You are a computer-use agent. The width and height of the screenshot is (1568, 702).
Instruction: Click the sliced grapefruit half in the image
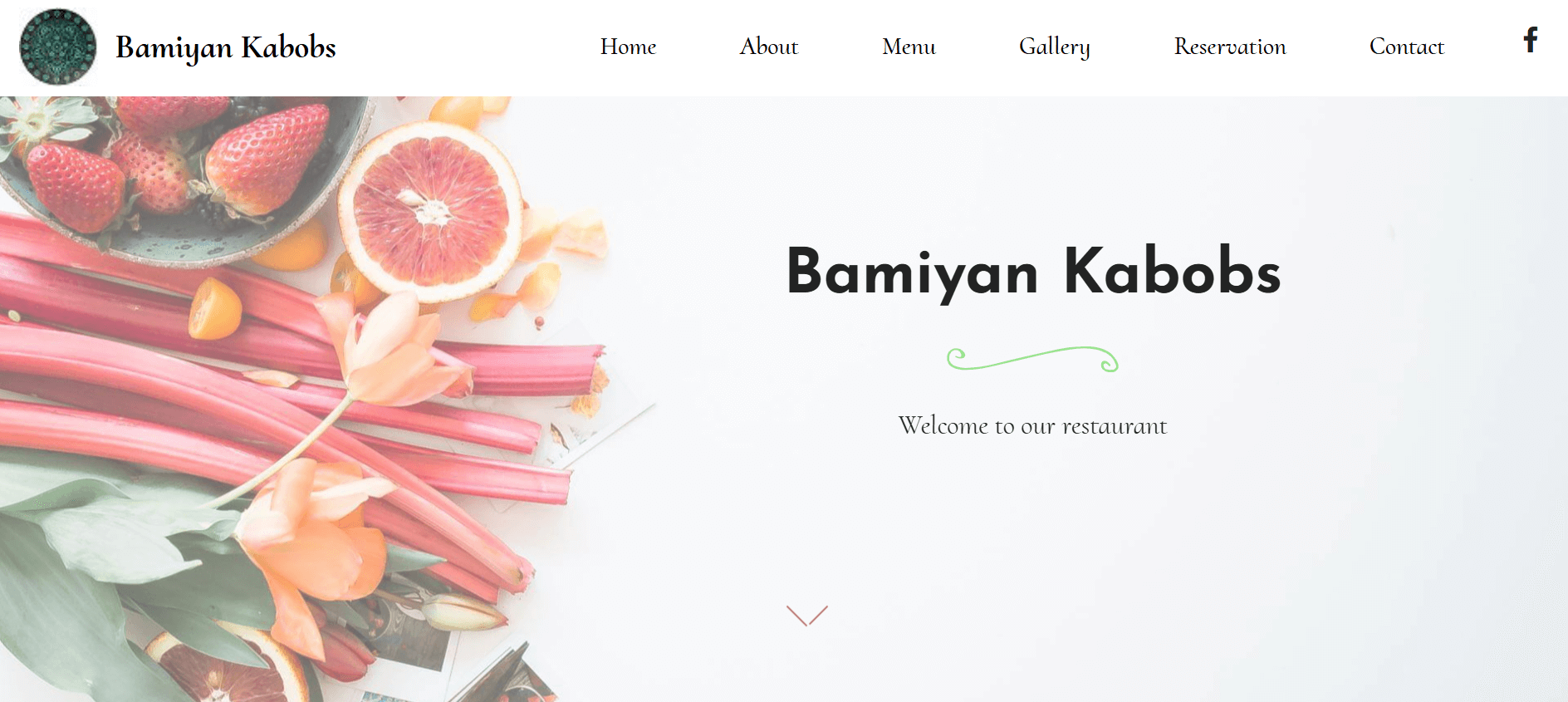[x=430, y=210]
